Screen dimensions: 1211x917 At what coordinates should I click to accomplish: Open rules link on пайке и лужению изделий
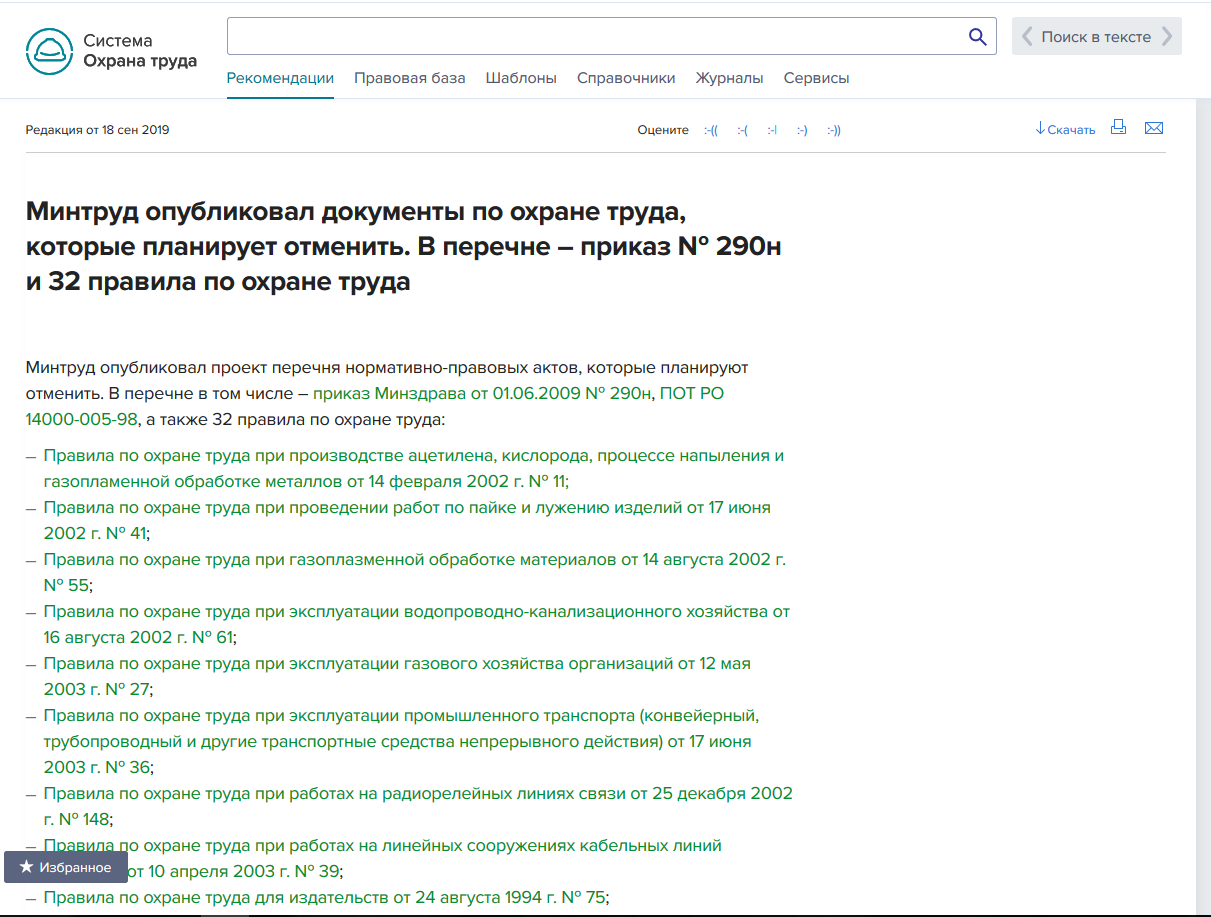tap(407, 520)
